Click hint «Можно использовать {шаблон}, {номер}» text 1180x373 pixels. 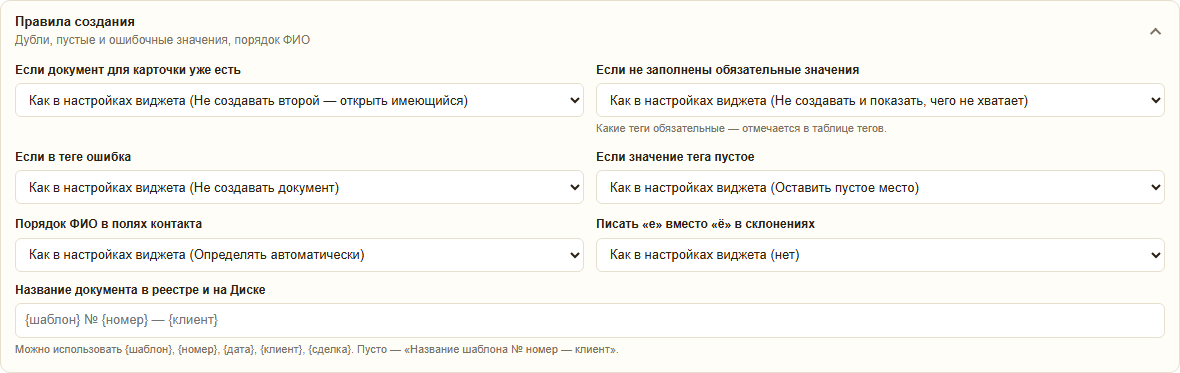(316, 350)
